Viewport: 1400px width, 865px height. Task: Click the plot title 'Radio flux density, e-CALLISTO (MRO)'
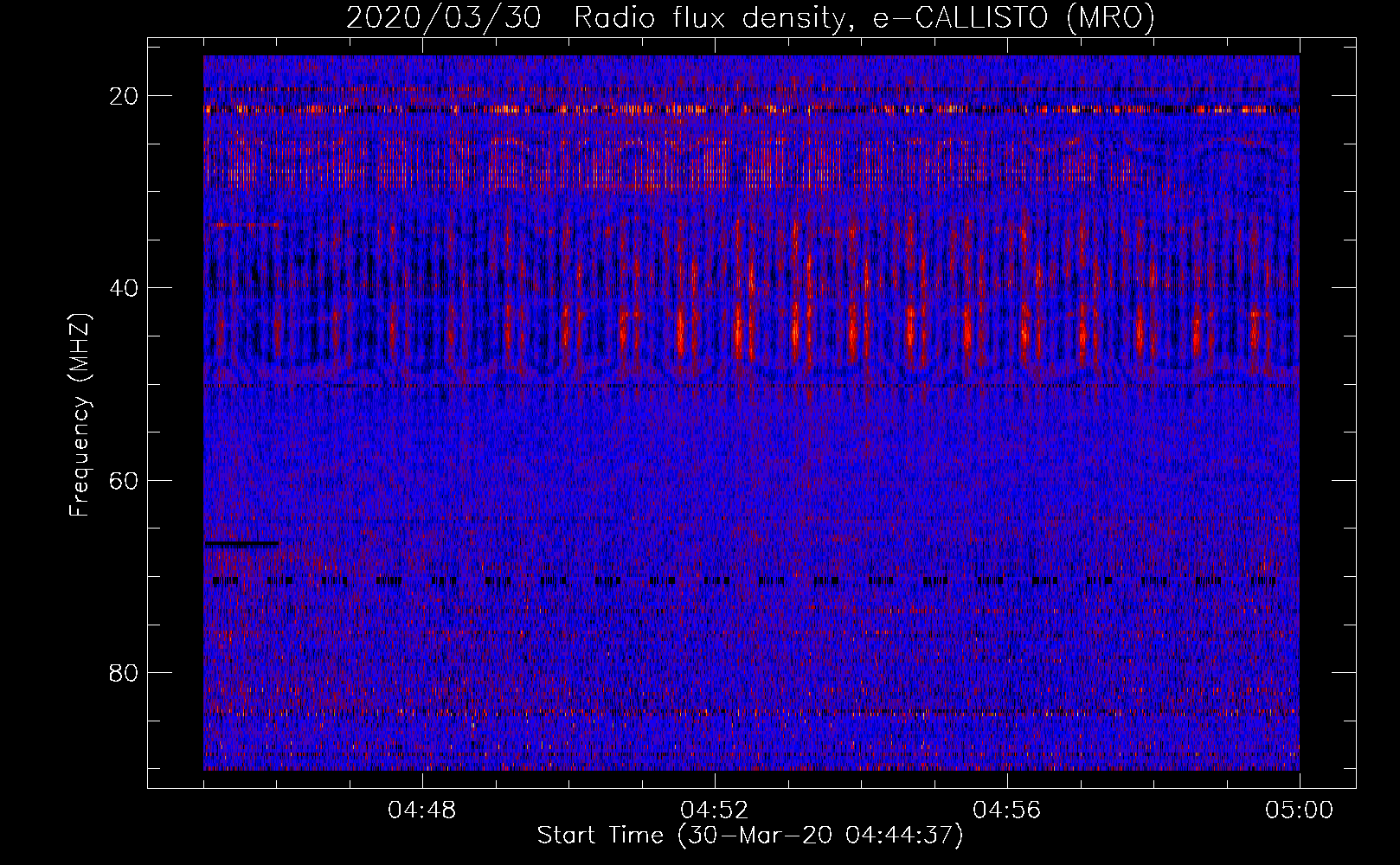[864, 18]
